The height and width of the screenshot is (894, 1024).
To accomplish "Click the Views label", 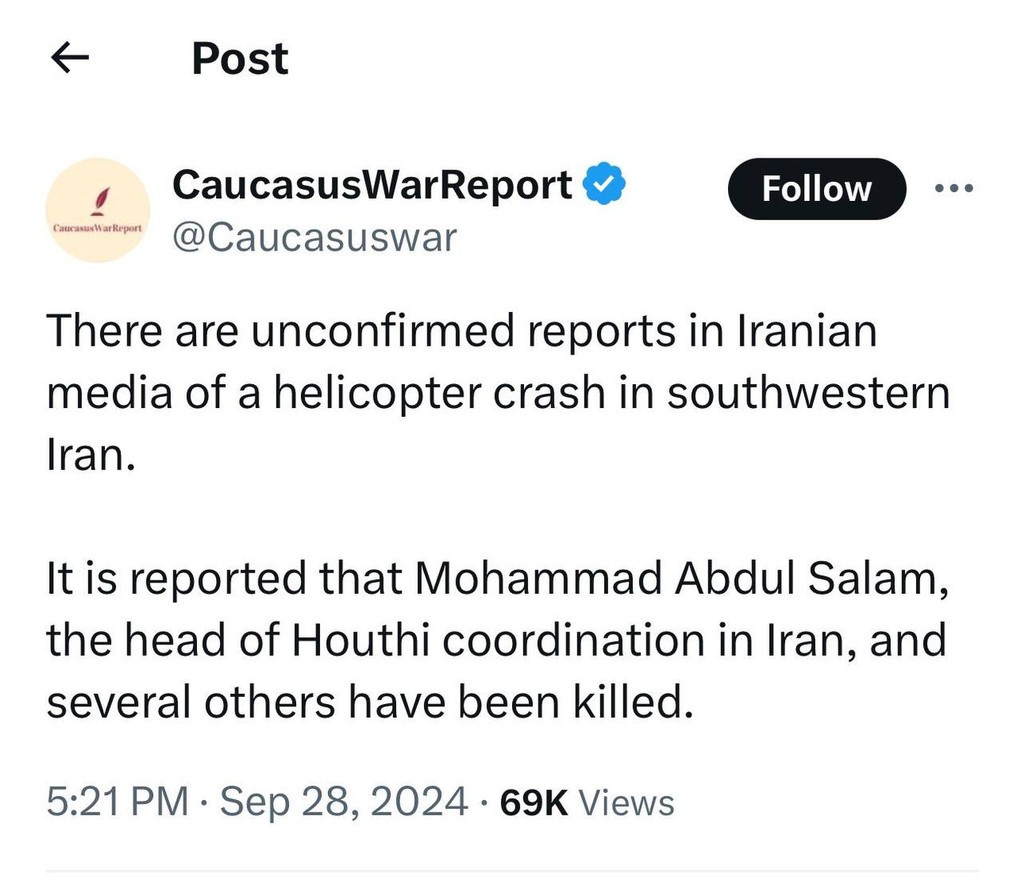I will (x=627, y=802).
